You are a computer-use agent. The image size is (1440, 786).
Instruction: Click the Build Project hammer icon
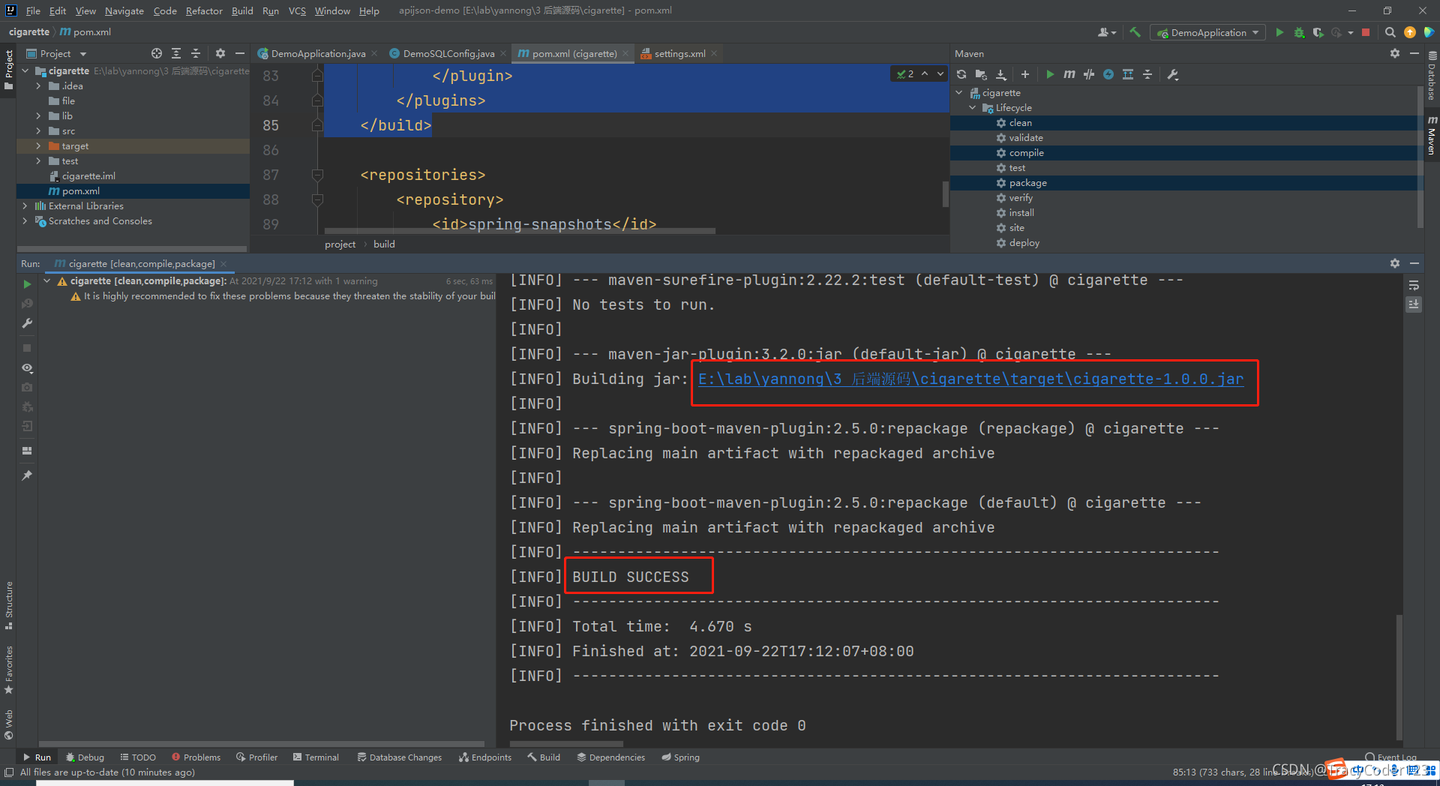(1134, 31)
